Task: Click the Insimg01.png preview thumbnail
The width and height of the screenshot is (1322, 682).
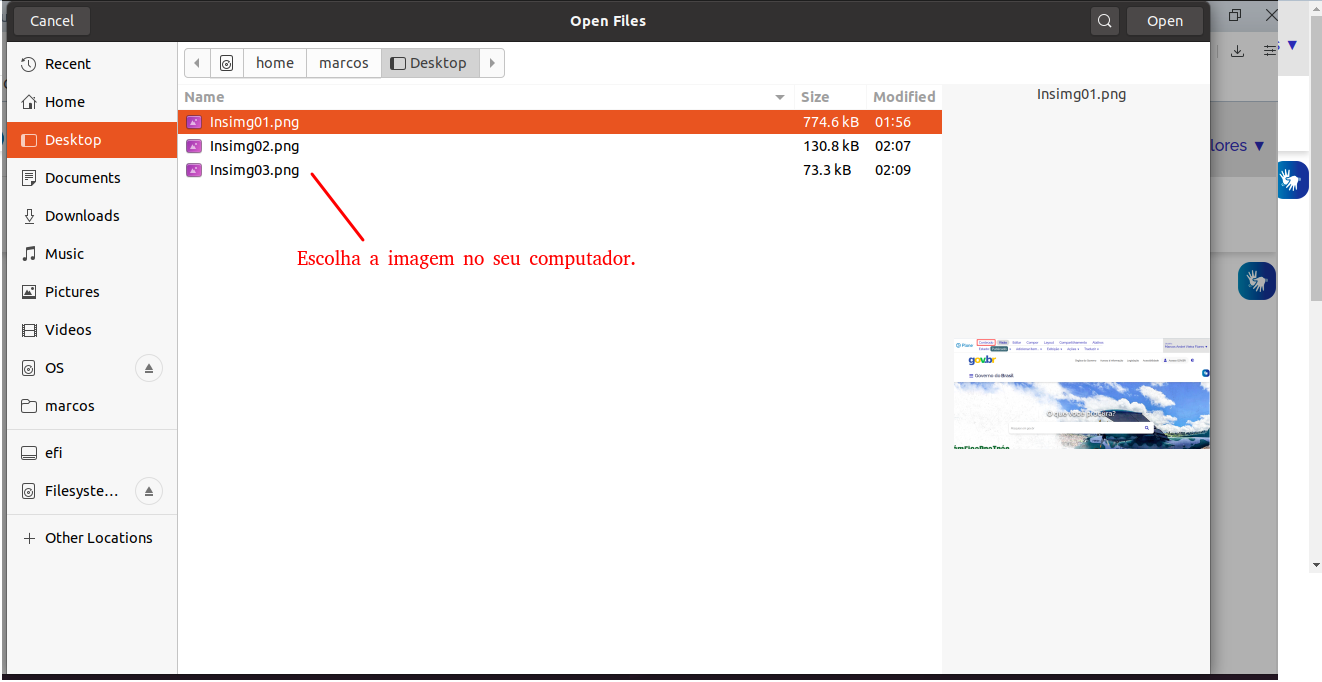Action: coord(1081,394)
